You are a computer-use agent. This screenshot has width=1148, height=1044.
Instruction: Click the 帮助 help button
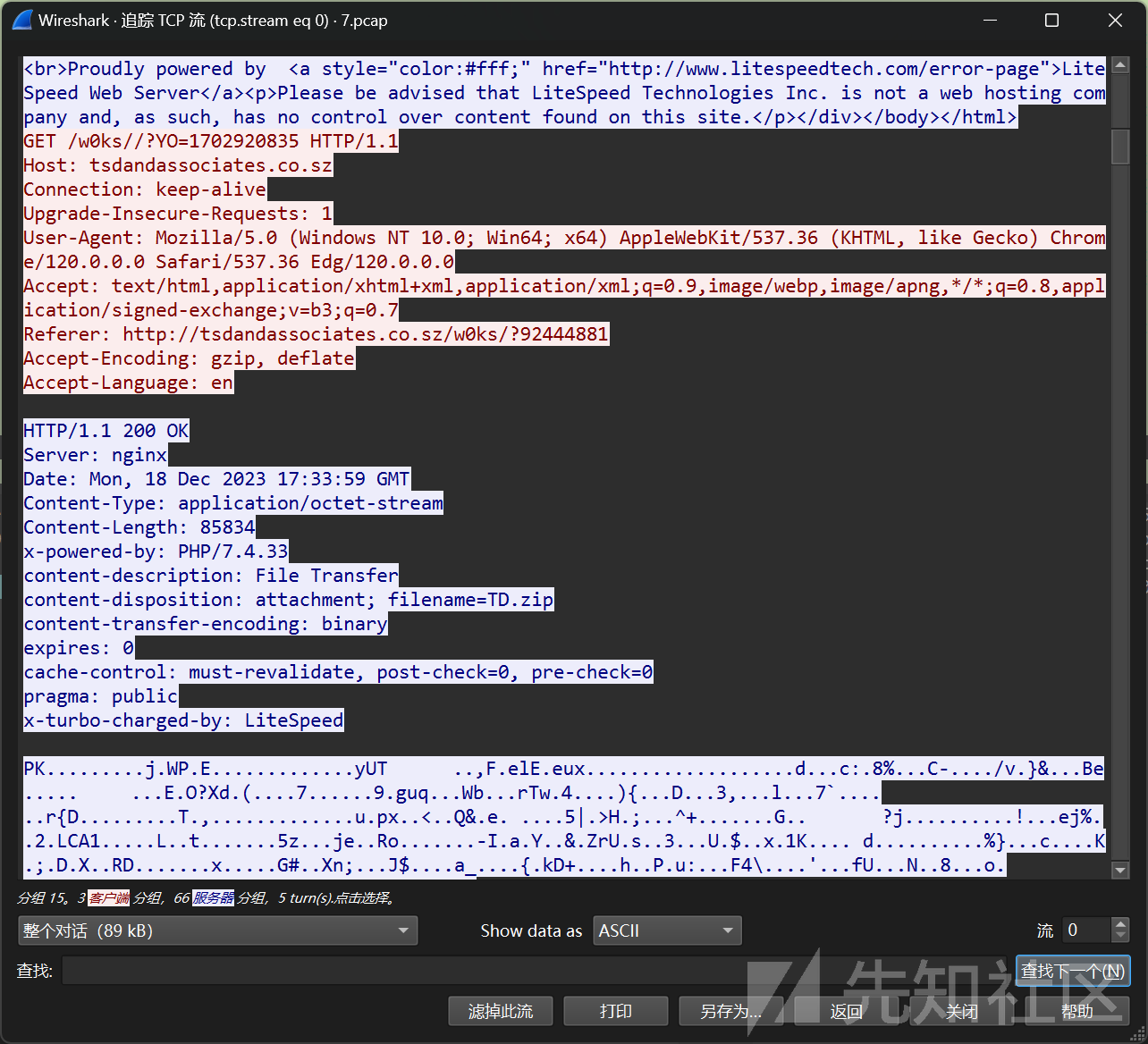1077,1011
